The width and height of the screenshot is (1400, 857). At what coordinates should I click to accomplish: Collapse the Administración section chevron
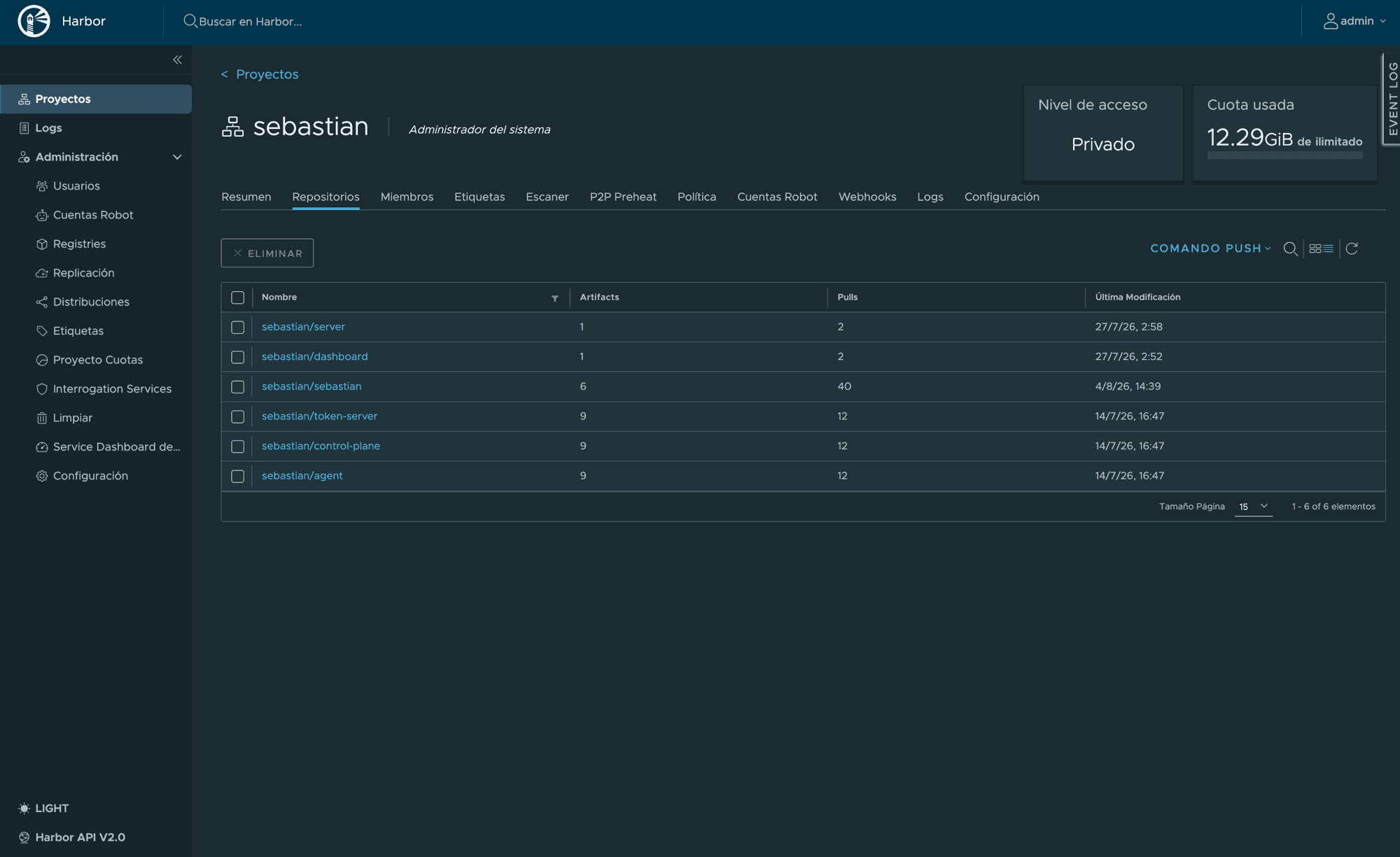[x=177, y=157]
